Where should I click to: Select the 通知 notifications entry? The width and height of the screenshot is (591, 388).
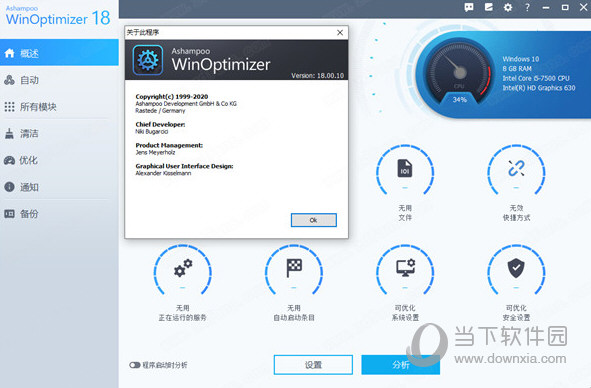(59, 187)
